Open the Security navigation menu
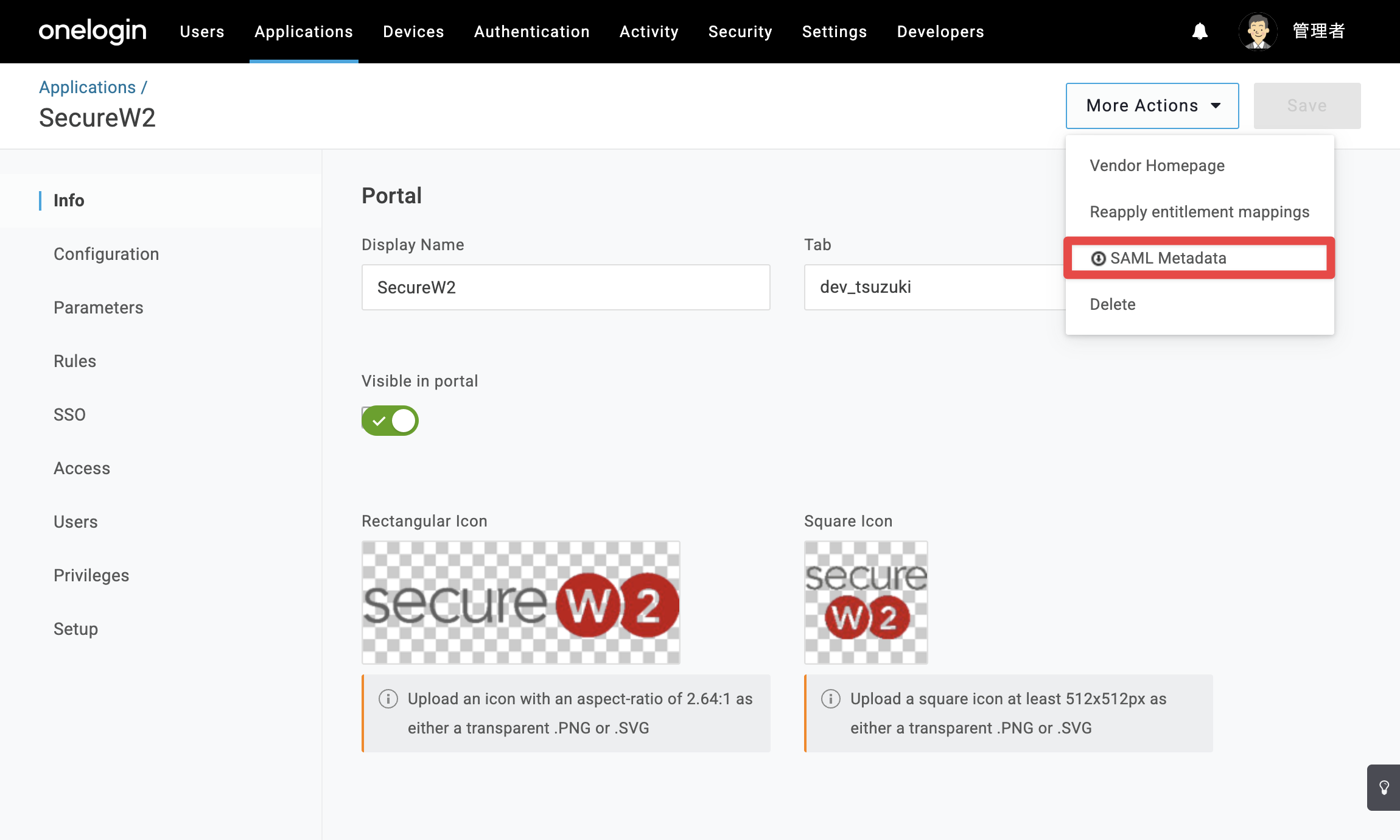The image size is (1400, 840). (740, 32)
